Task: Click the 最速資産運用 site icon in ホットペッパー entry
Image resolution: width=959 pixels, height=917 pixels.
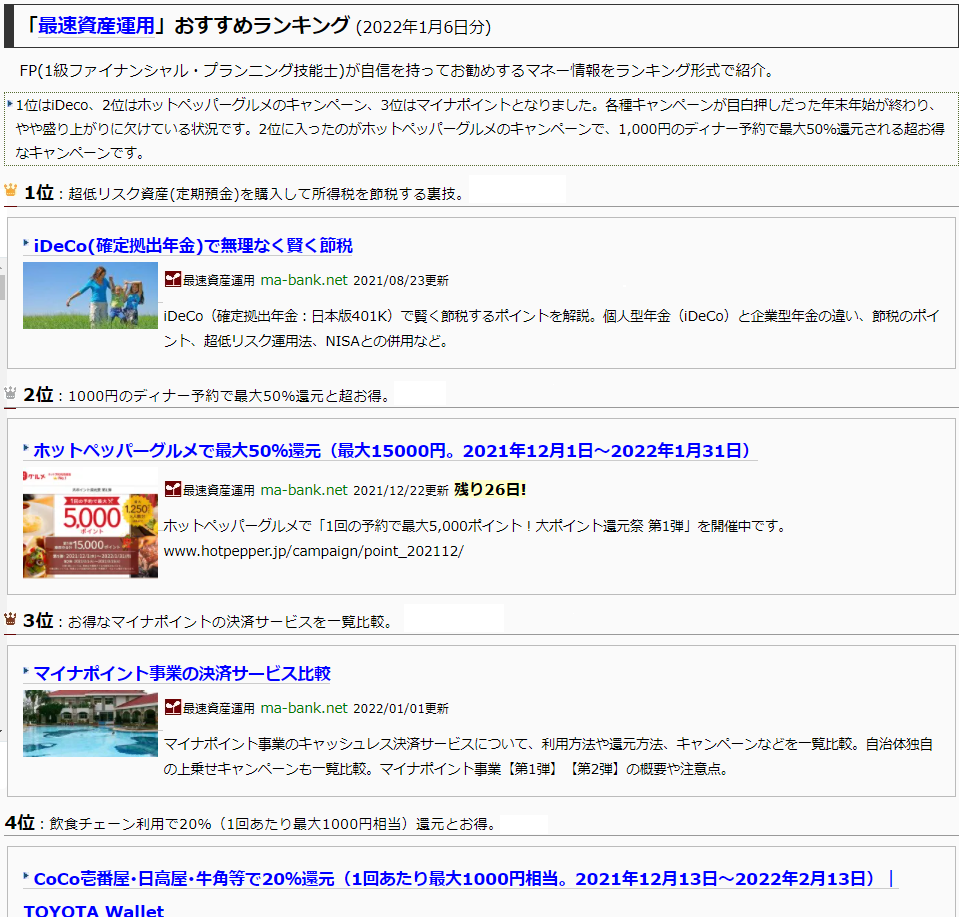Action: click(x=173, y=489)
